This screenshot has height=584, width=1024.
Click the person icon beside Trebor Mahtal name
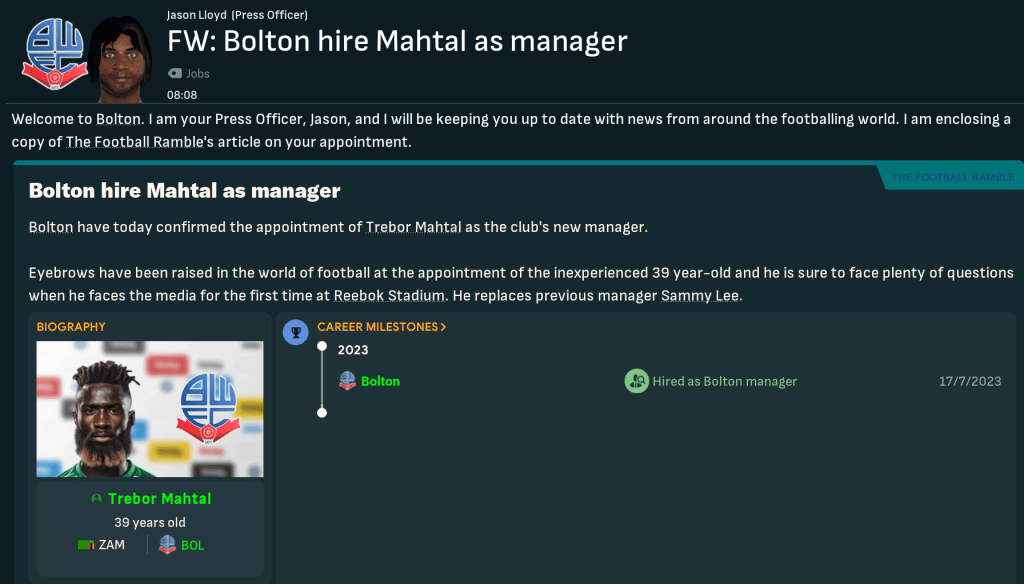96,498
